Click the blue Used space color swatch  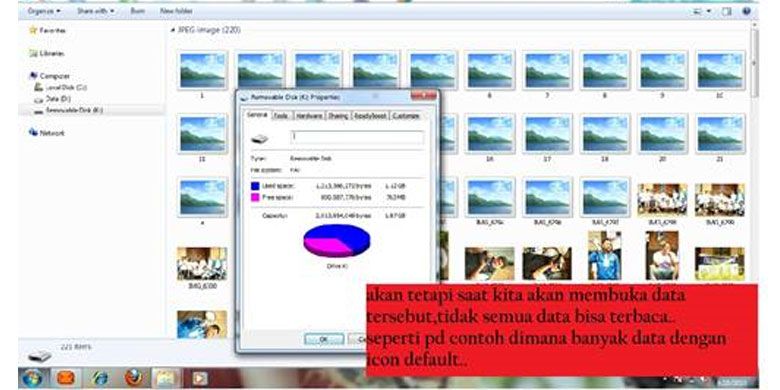(255, 186)
